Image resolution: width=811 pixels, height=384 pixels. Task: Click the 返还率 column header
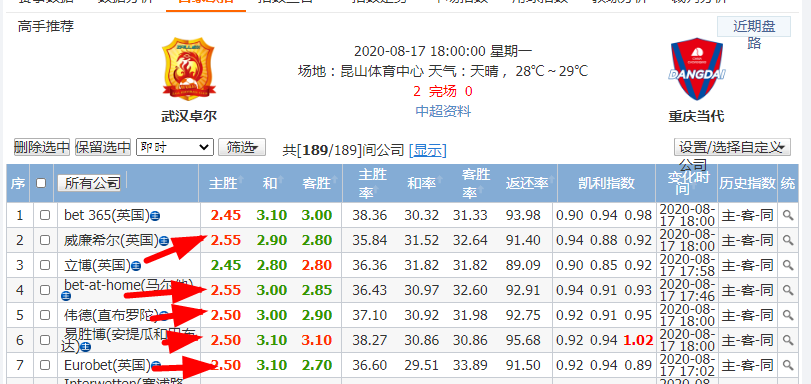tap(527, 183)
